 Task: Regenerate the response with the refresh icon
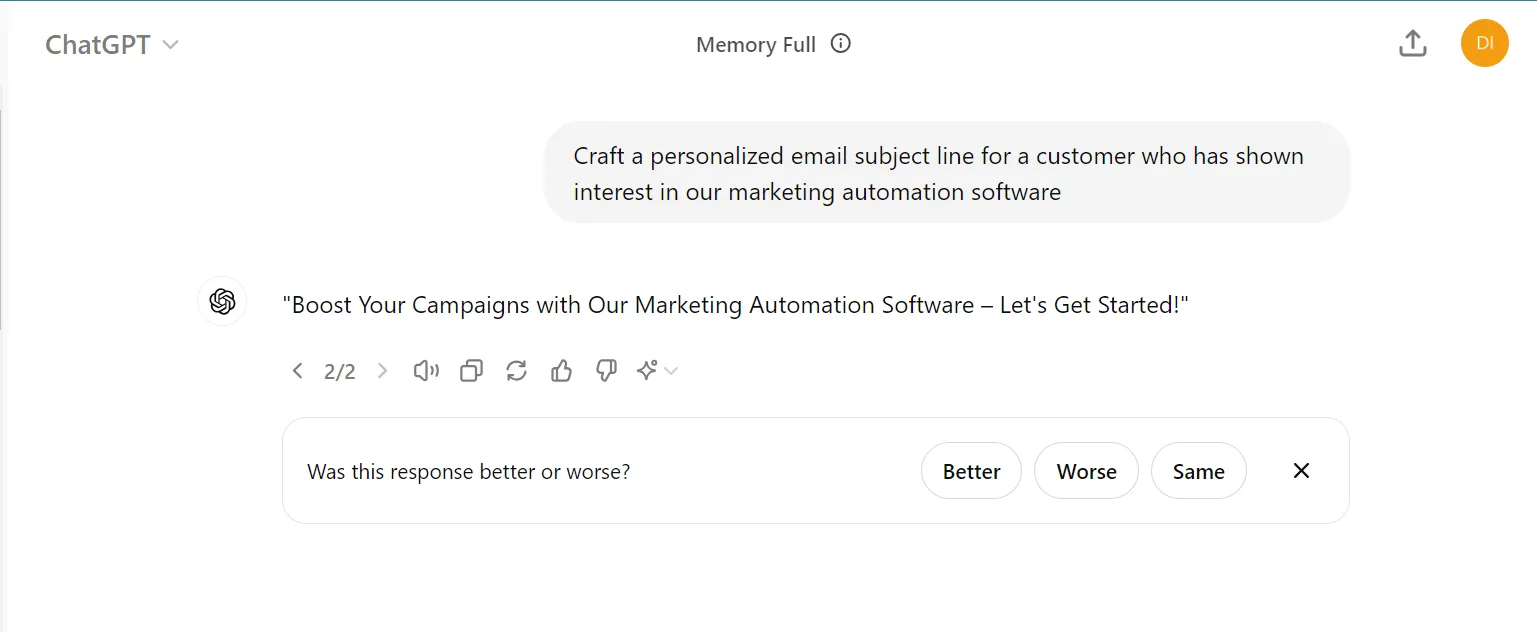[x=516, y=371]
